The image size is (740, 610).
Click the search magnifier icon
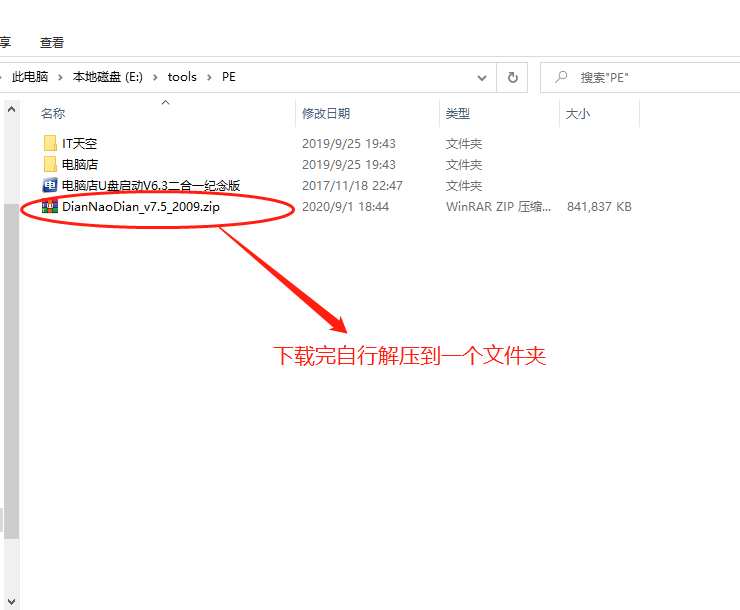561,77
